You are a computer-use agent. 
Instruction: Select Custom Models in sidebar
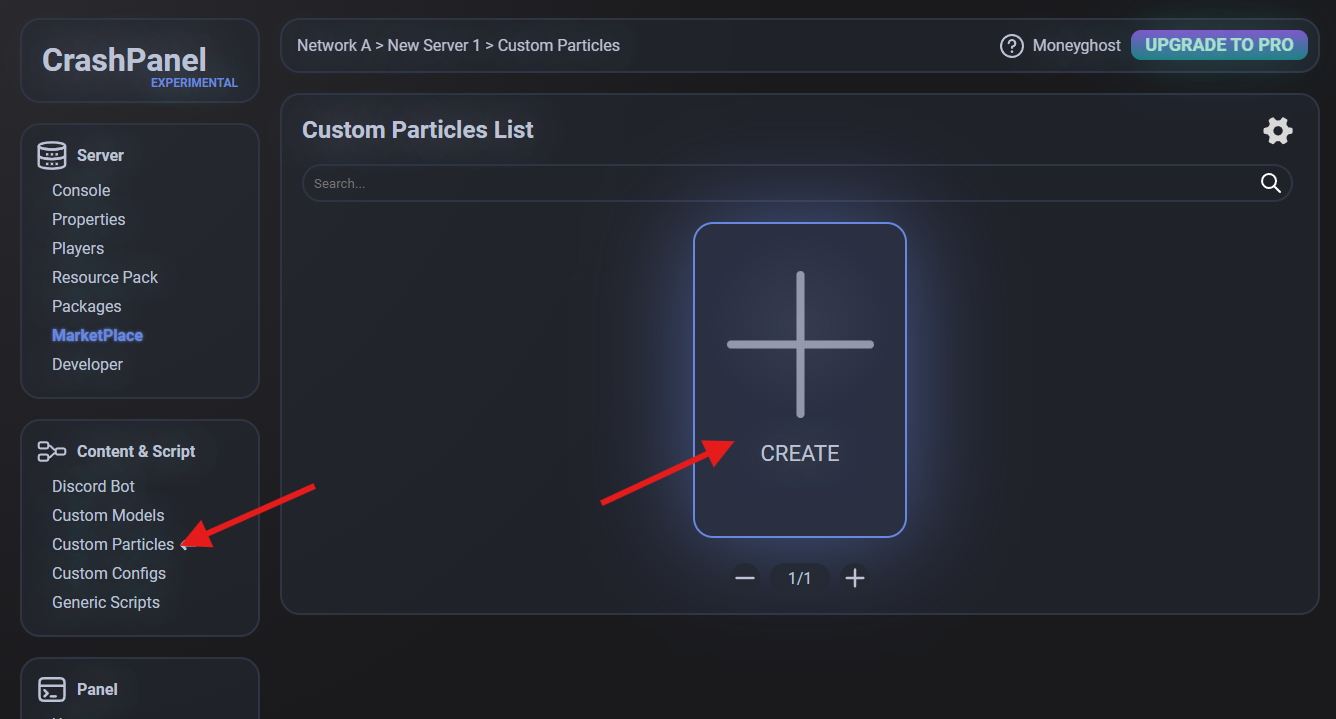(108, 515)
